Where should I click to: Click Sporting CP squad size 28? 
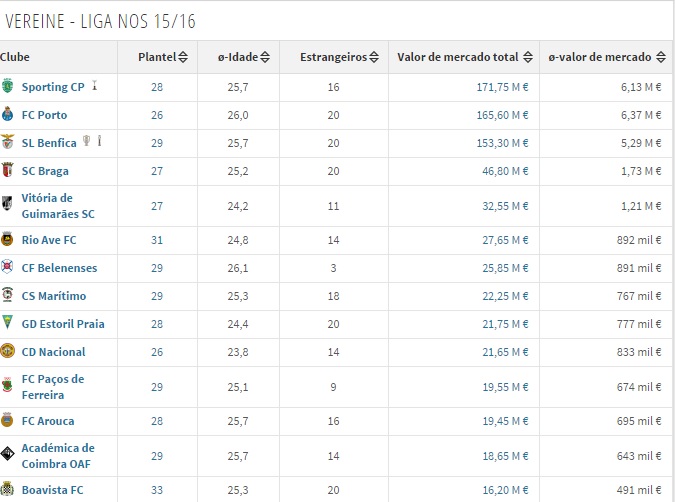click(x=157, y=87)
